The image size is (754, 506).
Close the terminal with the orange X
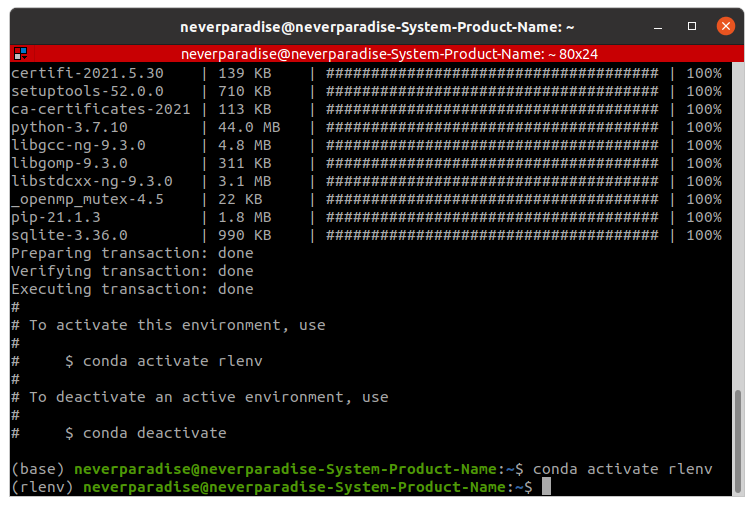click(x=725, y=26)
